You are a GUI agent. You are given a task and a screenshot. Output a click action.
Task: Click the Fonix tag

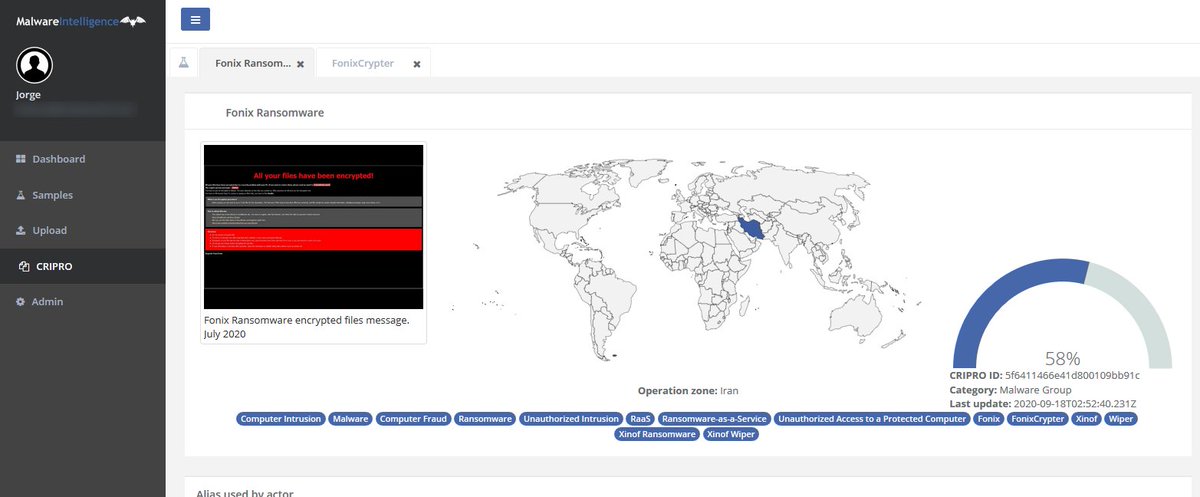(989, 419)
